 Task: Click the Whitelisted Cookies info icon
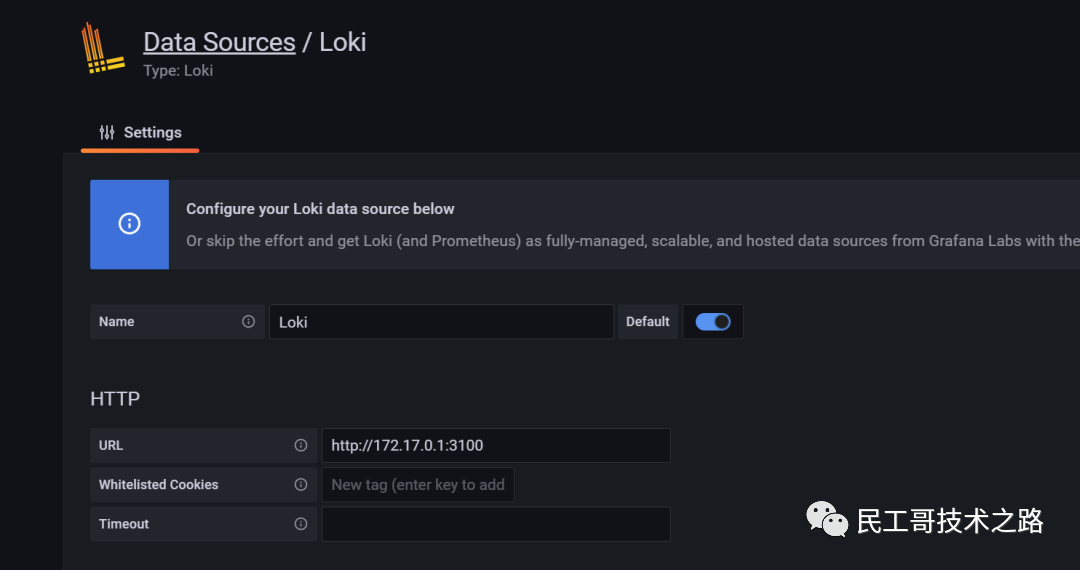click(x=300, y=484)
